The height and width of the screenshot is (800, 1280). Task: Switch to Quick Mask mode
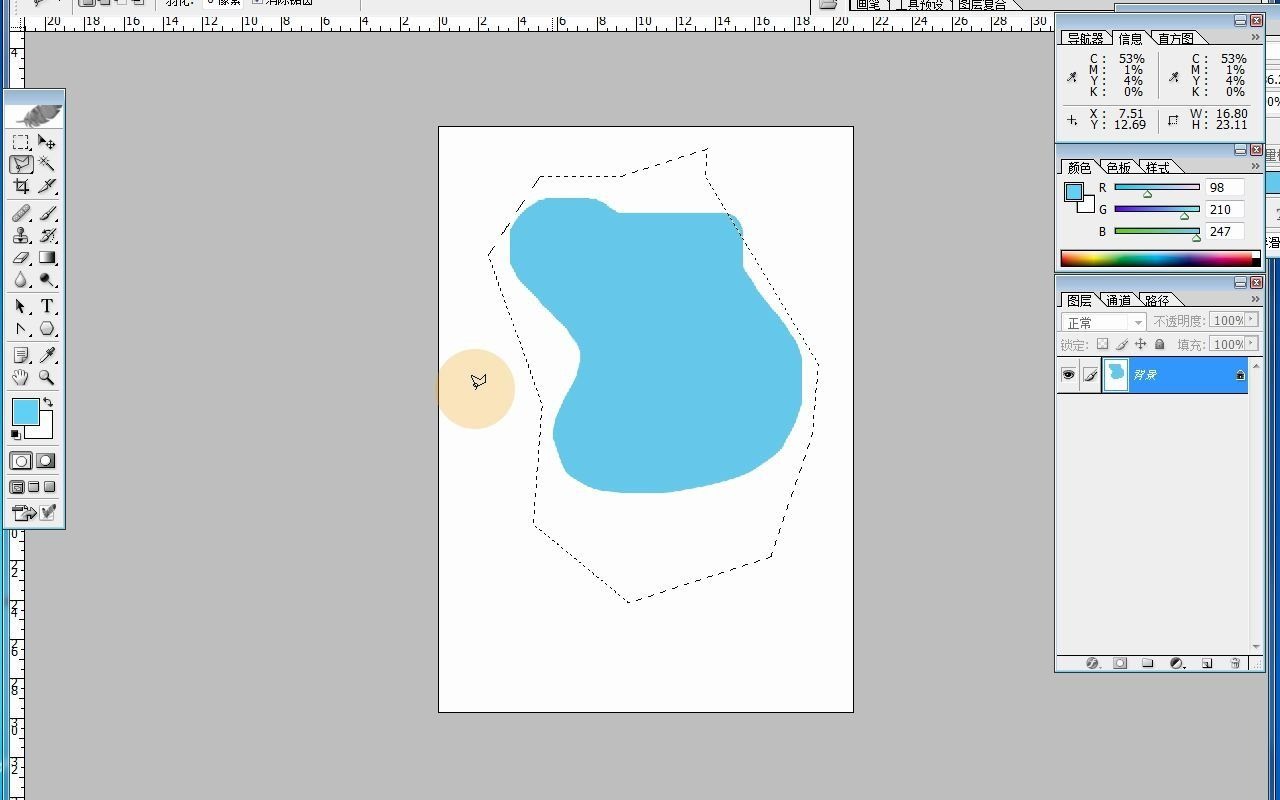46,461
